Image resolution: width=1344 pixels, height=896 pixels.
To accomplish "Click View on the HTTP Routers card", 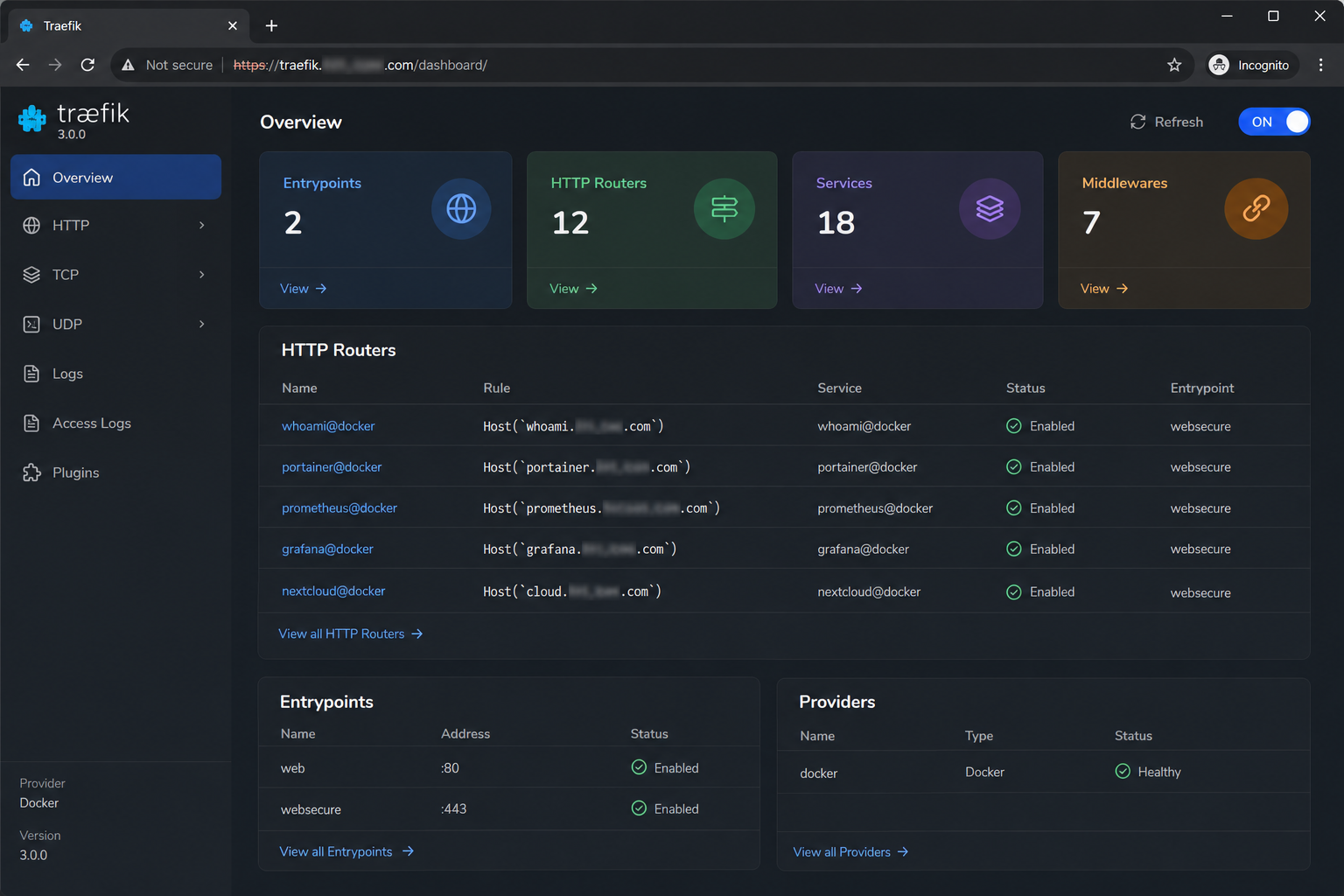I will click(x=573, y=289).
